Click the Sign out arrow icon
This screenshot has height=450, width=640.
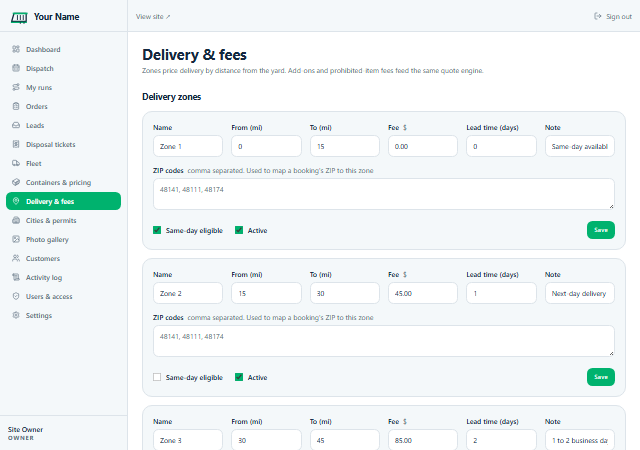click(x=598, y=16)
